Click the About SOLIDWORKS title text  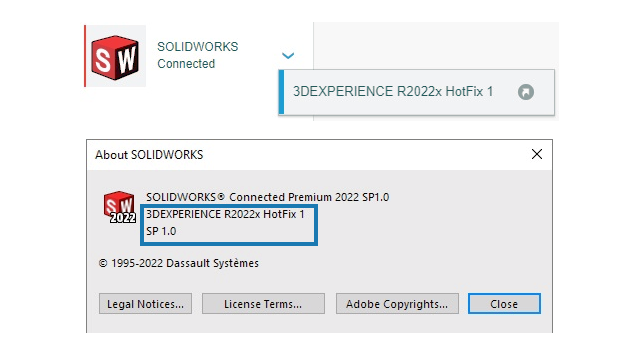tap(149, 155)
